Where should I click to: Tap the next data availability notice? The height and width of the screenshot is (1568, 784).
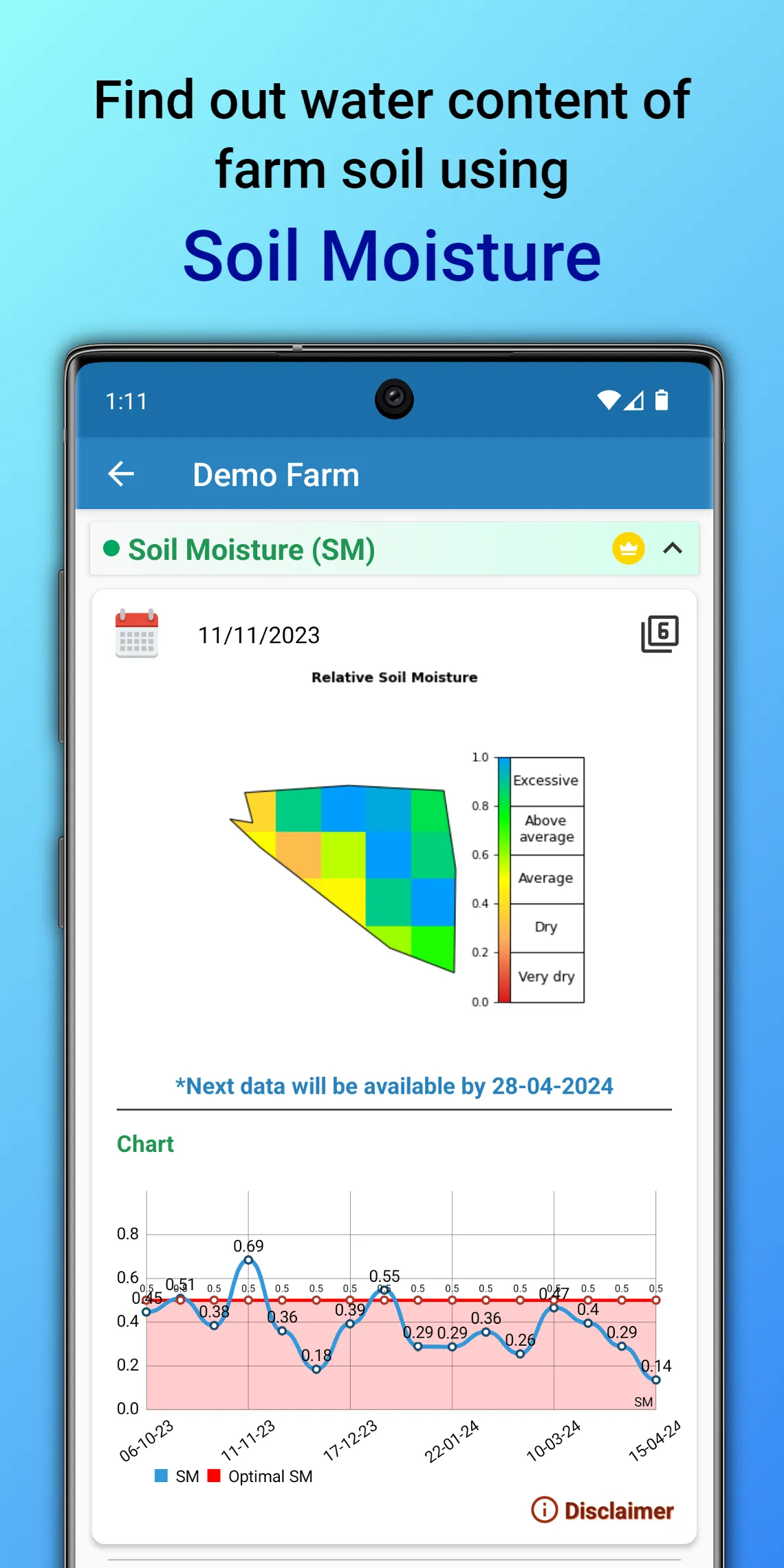(394, 1086)
